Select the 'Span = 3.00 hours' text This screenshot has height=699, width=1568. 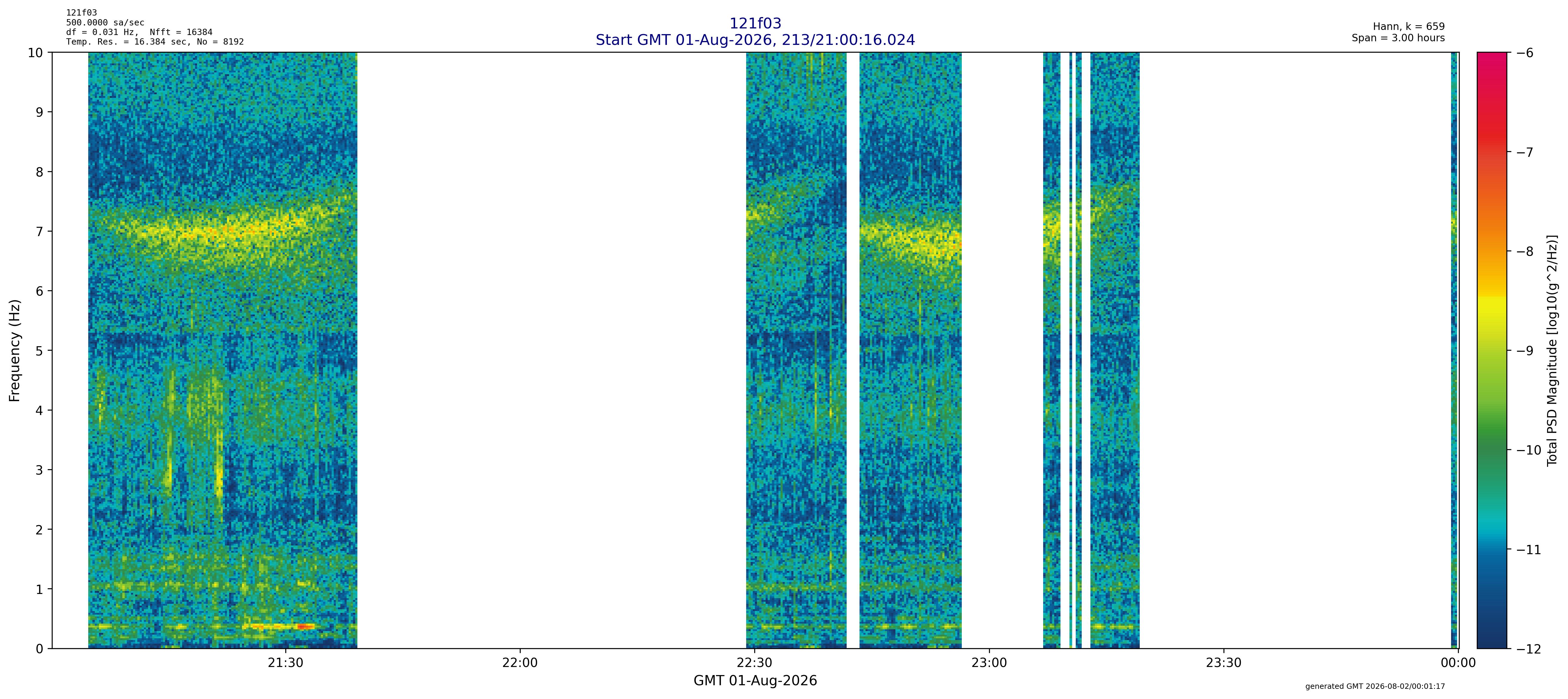[1398, 38]
